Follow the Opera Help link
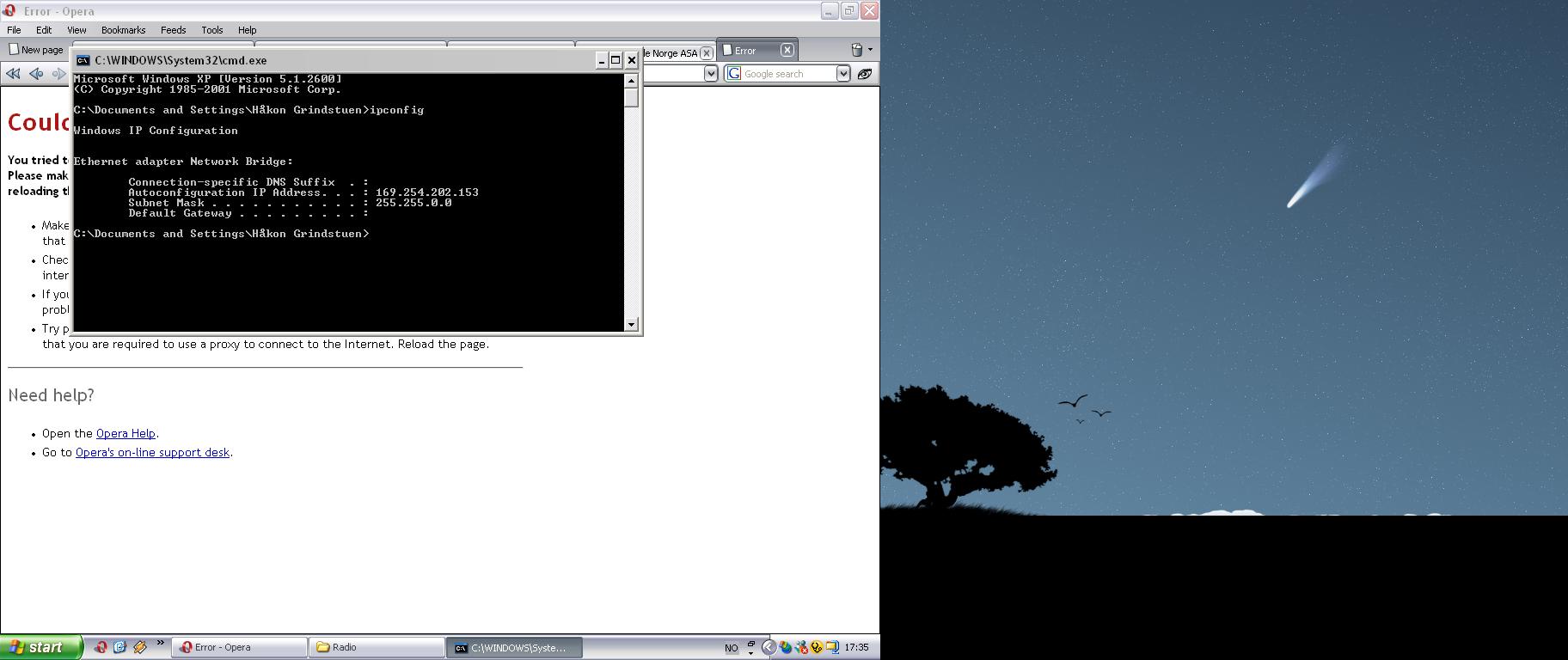Screen dimensions: 1568x660 126,434
